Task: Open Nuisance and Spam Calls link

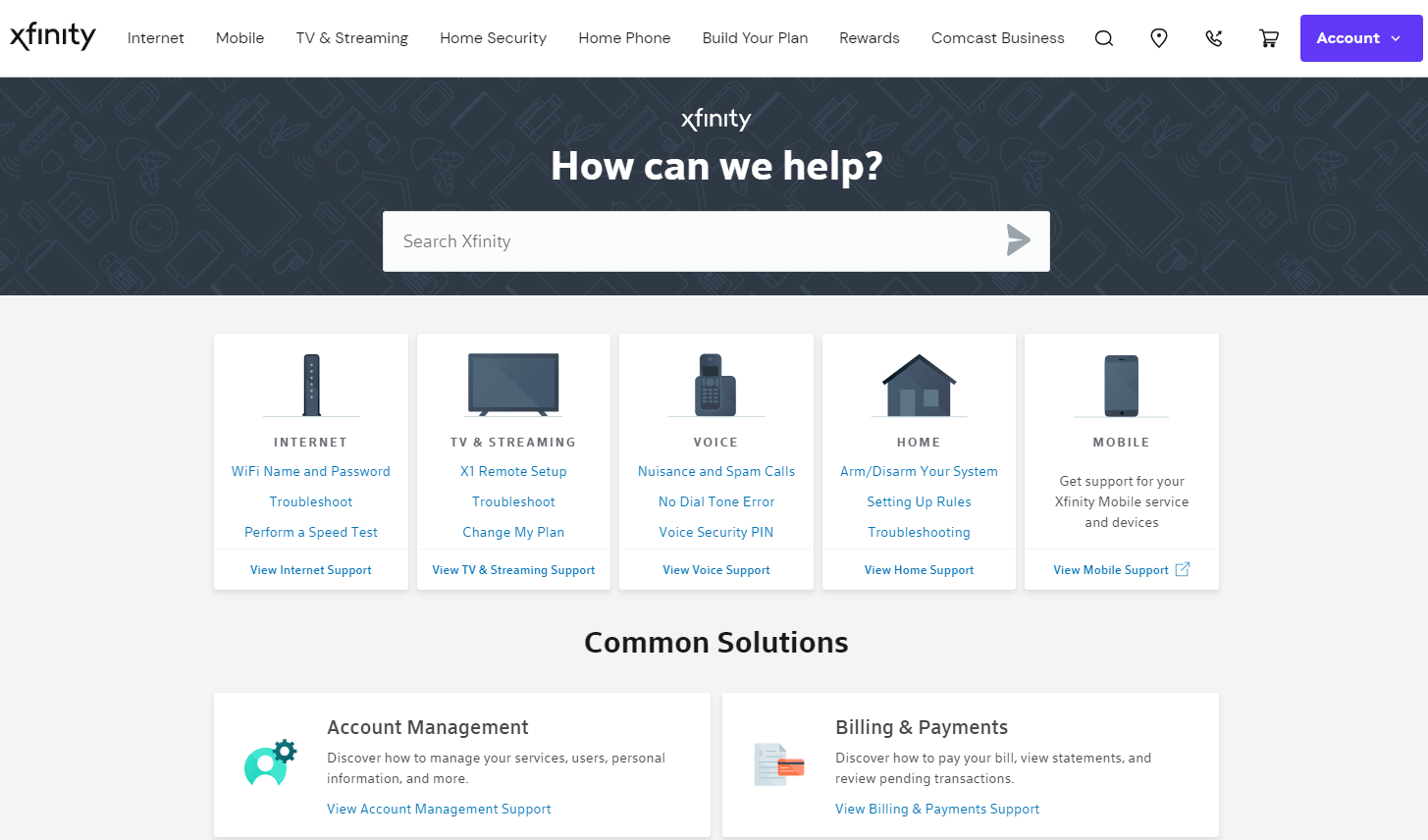Action: 716,471
